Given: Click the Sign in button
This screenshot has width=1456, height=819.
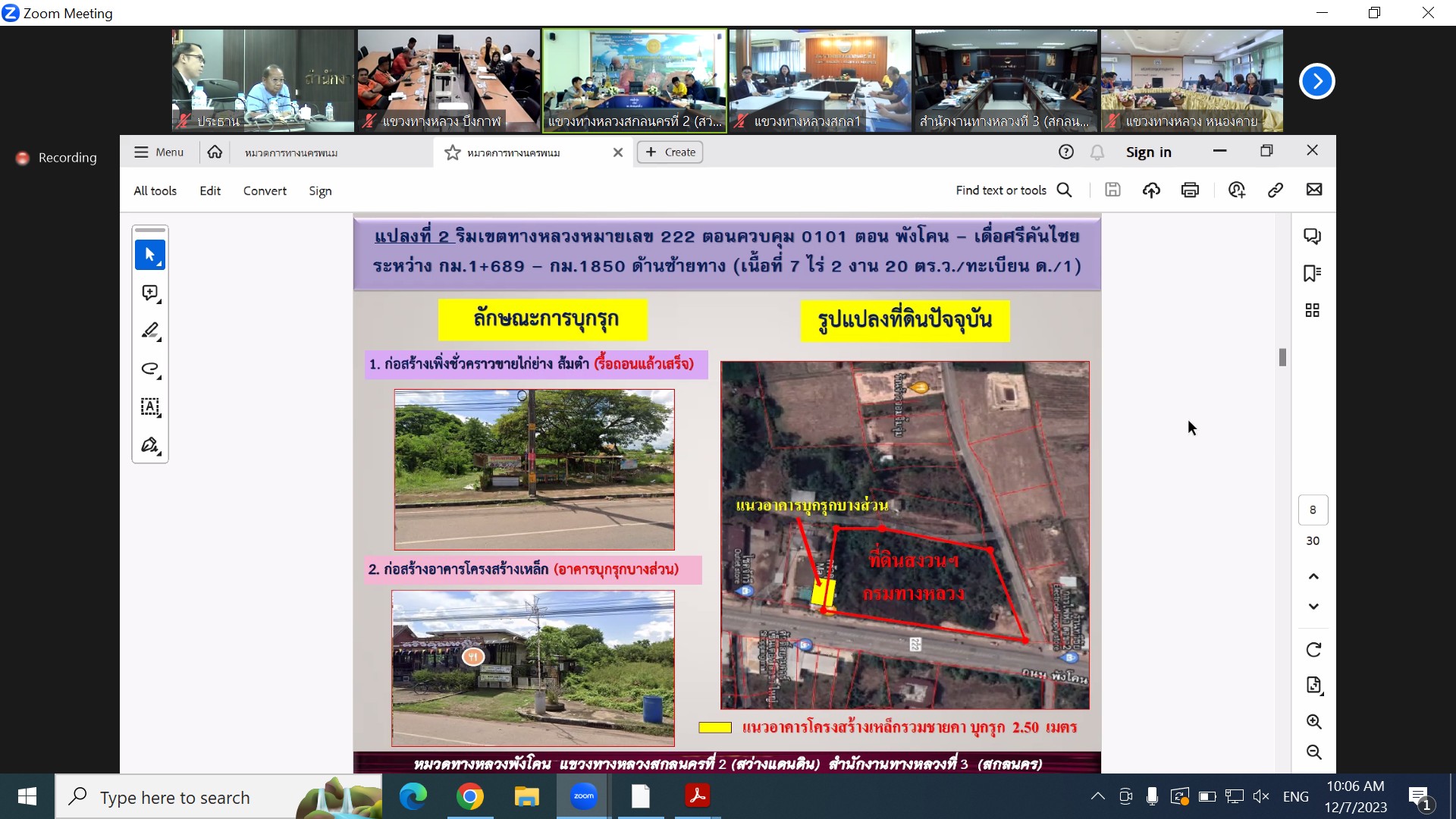Looking at the screenshot, I should click(x=1148, y=152).
